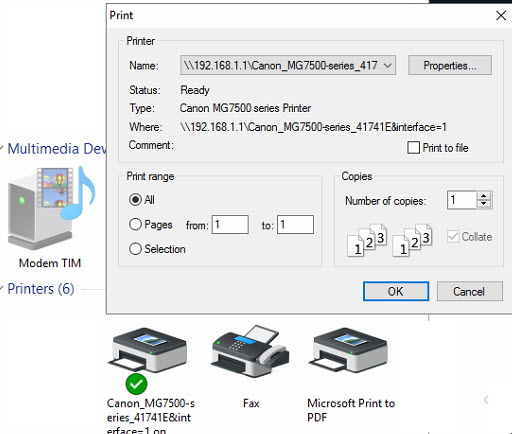Click the Canon MG7500 series Printer type text
The height and width of the screenshot is (434, 521).
click(245, 108)
